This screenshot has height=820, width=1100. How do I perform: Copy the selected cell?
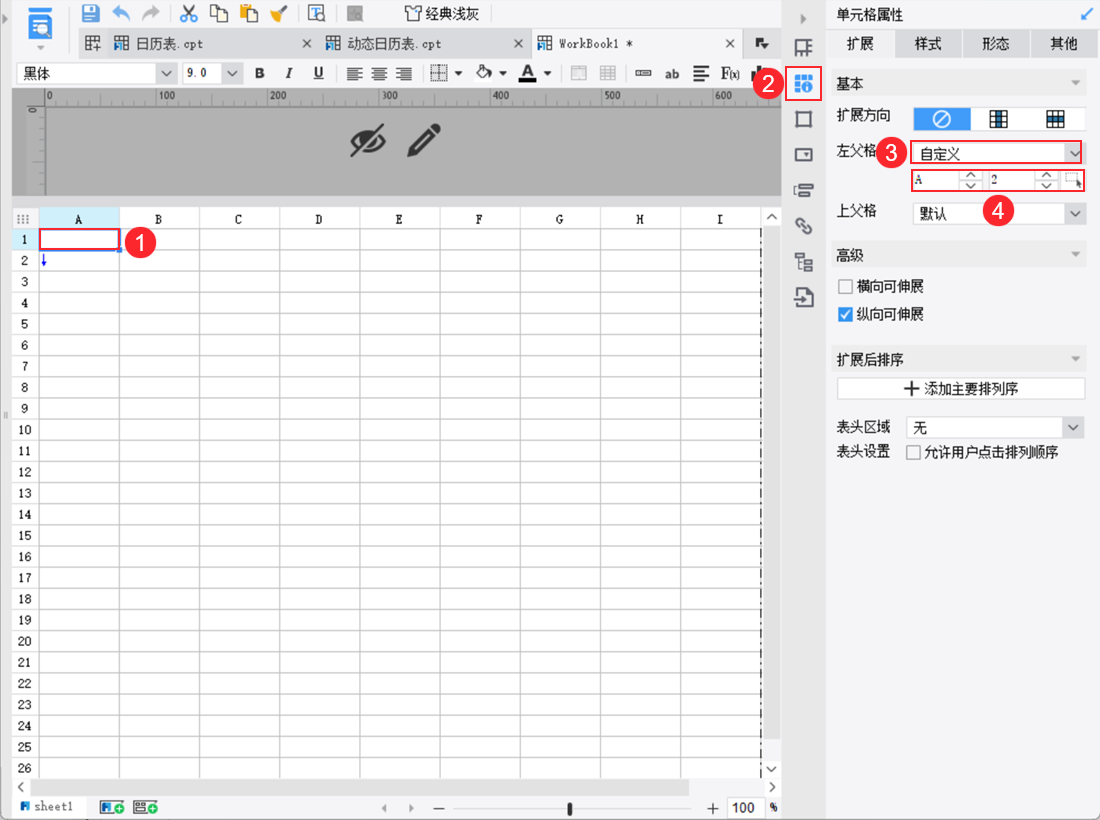218,13
